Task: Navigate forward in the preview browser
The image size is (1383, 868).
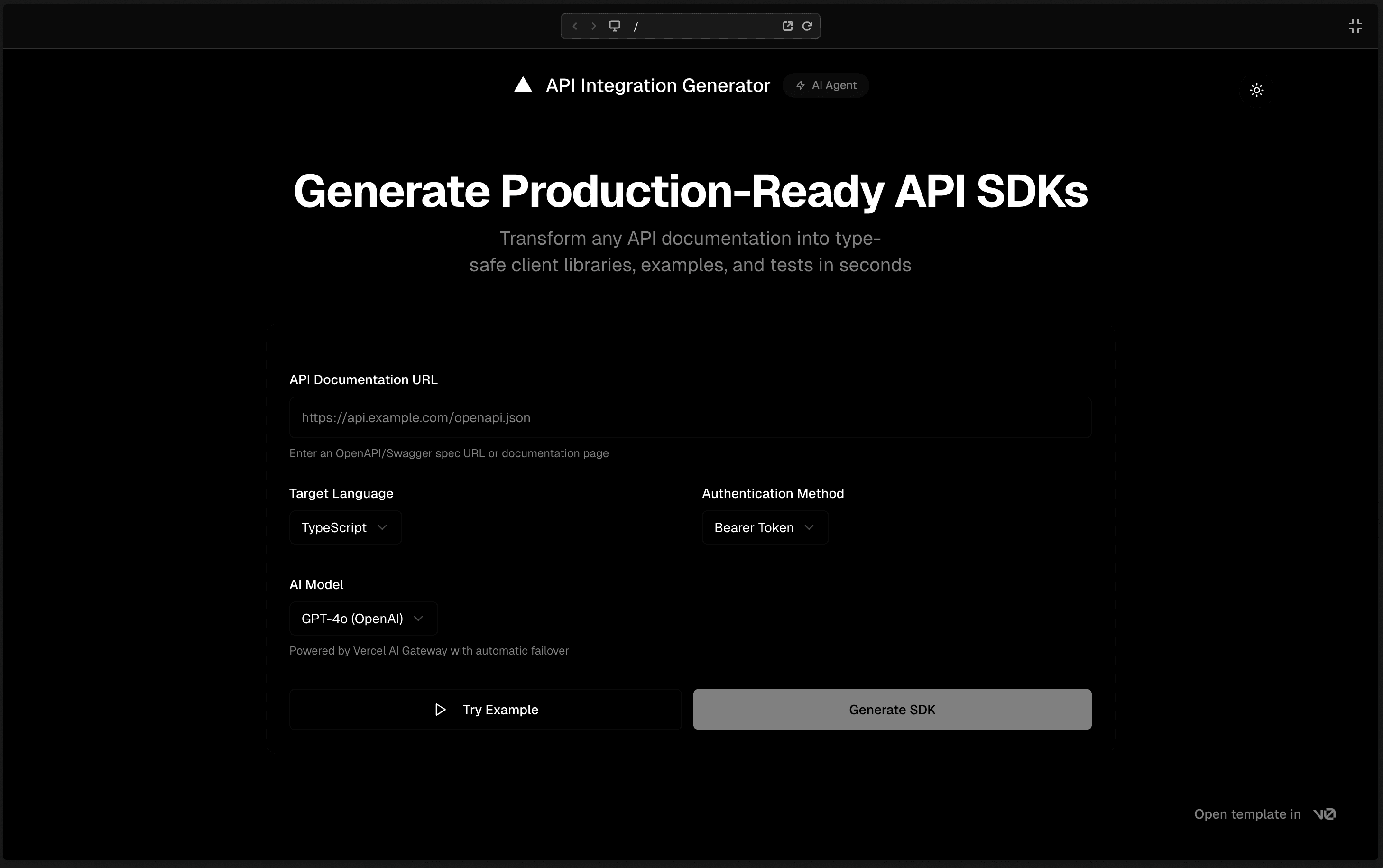Action: click(593, 26)
